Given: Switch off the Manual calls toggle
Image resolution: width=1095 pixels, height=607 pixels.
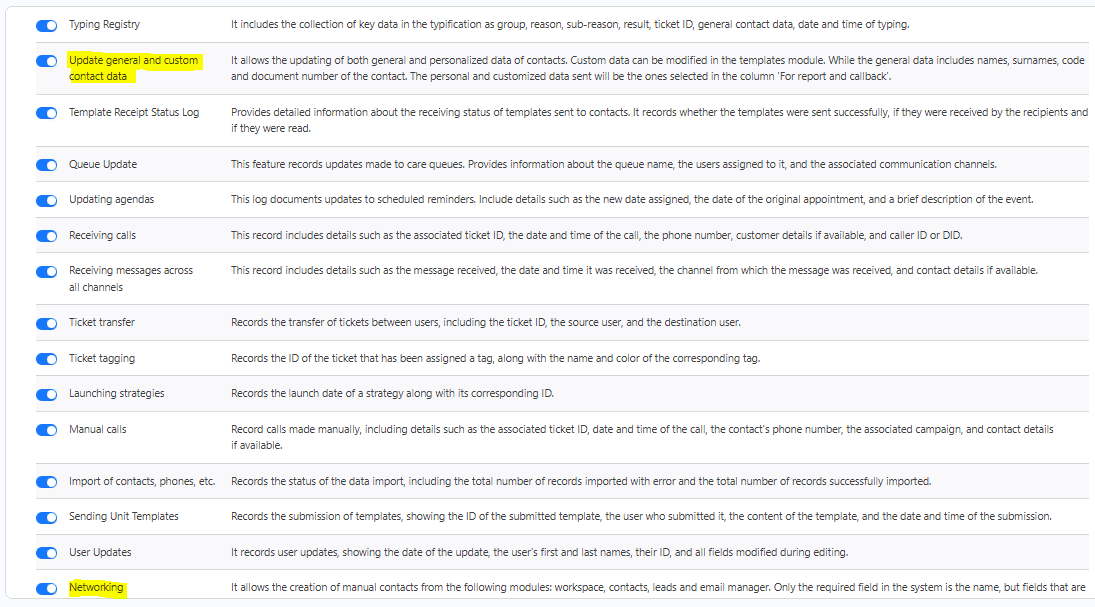Looking at the screenshot, I should pyautogui.click(x=46, y=430).
